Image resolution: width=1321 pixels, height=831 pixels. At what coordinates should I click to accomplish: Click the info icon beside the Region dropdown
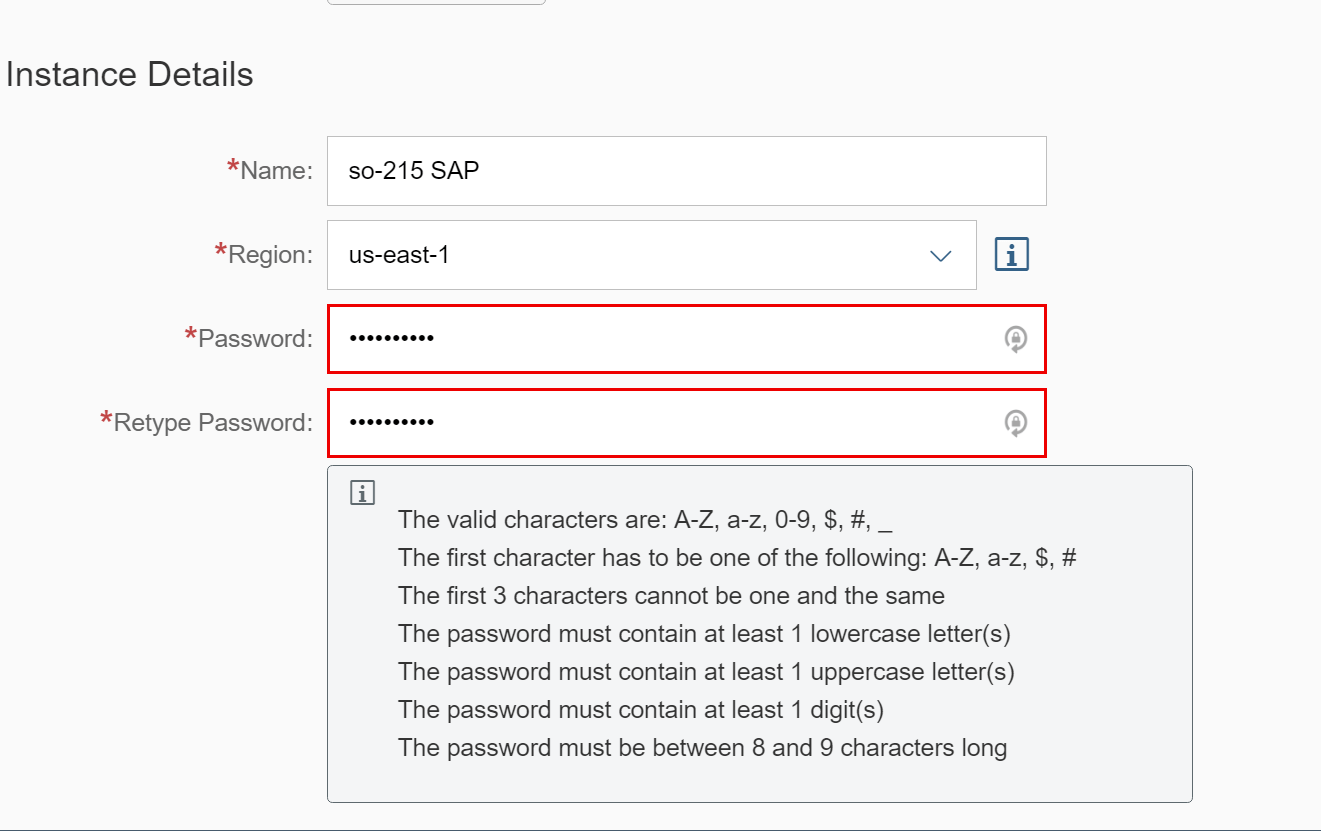pyautogui.click(x=1012, y=255)
